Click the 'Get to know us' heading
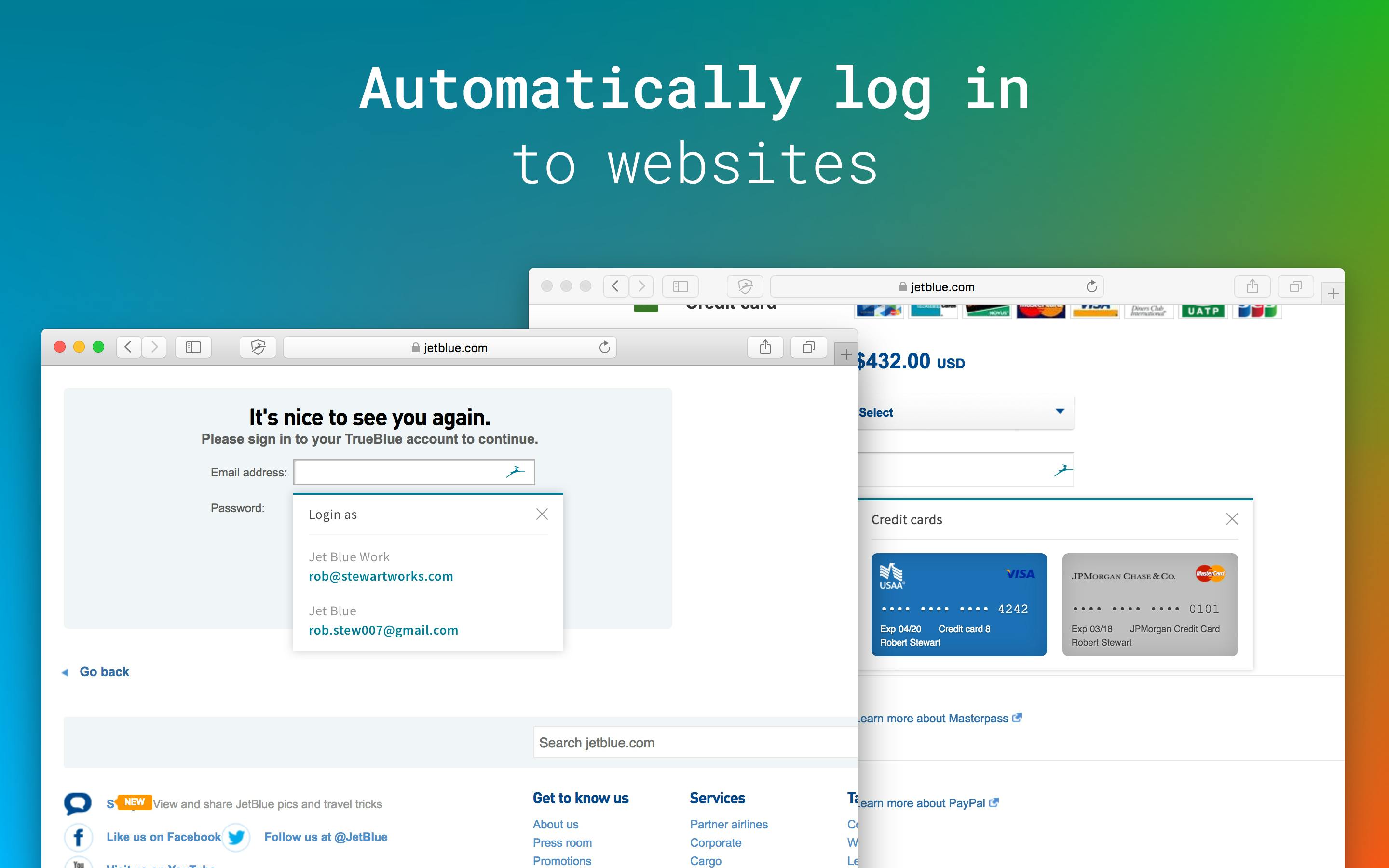The height and width of the screenshot is (868, 1389). (x=581, y=798)
